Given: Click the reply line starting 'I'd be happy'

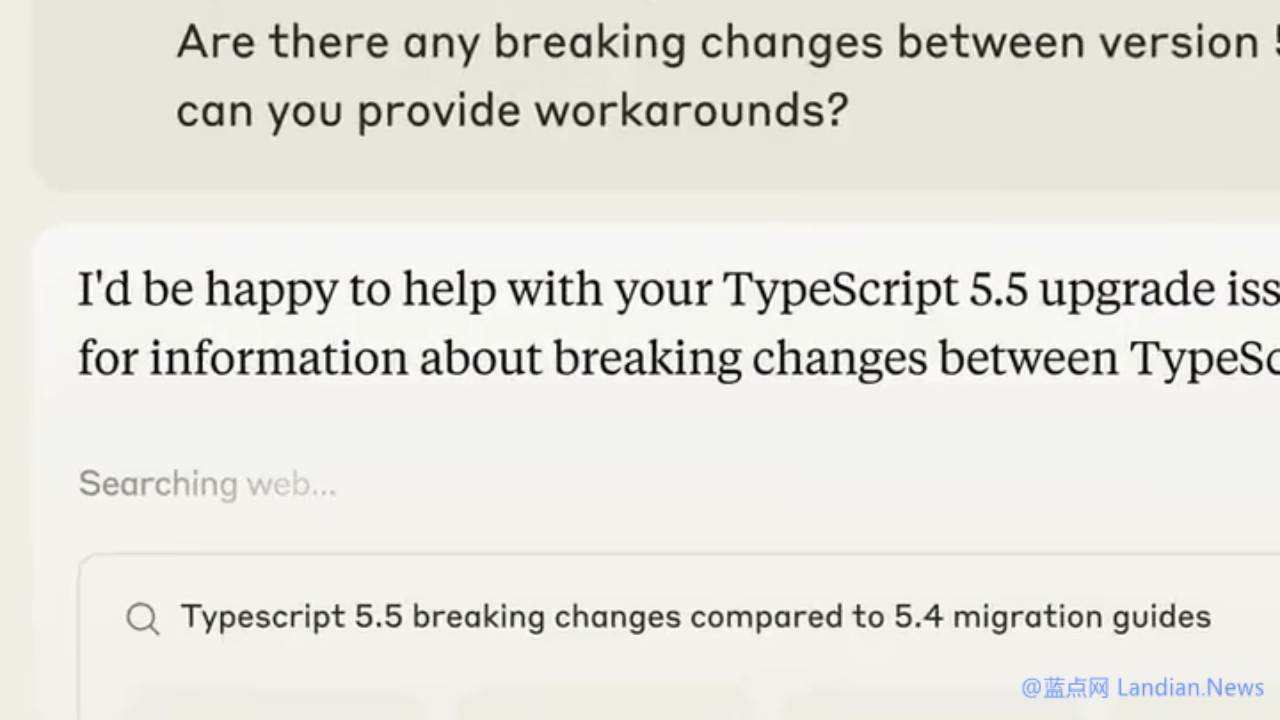Looking at the screenshot, I should [x=679, y=290].
